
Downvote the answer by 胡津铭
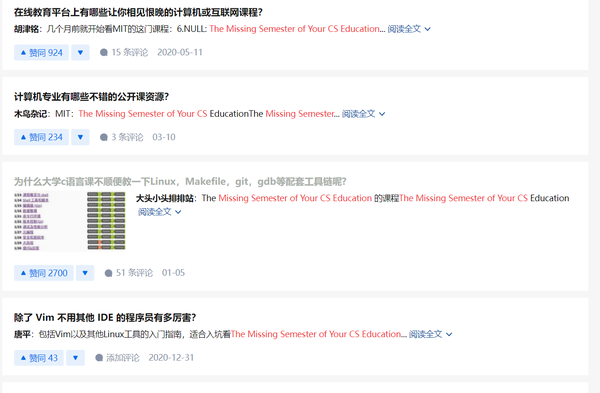pyautogui.click(x=80, y=52)
